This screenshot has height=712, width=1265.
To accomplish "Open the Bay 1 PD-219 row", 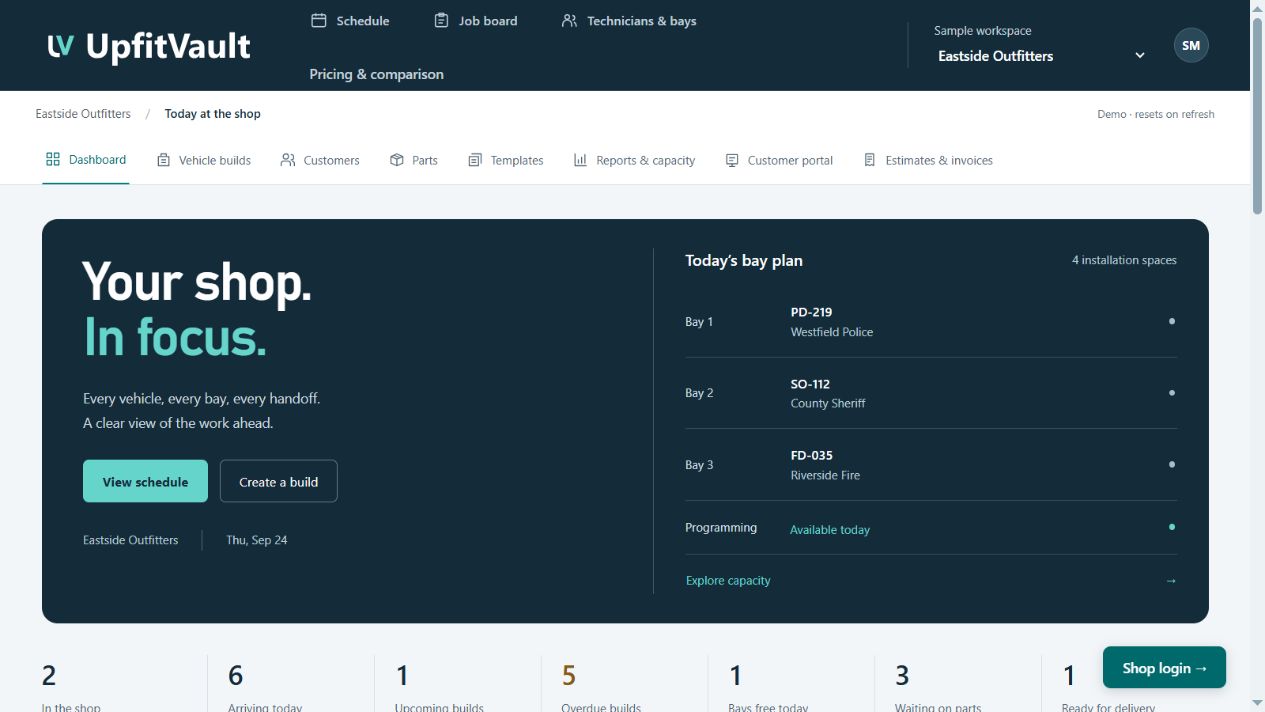I will [930, 322].
